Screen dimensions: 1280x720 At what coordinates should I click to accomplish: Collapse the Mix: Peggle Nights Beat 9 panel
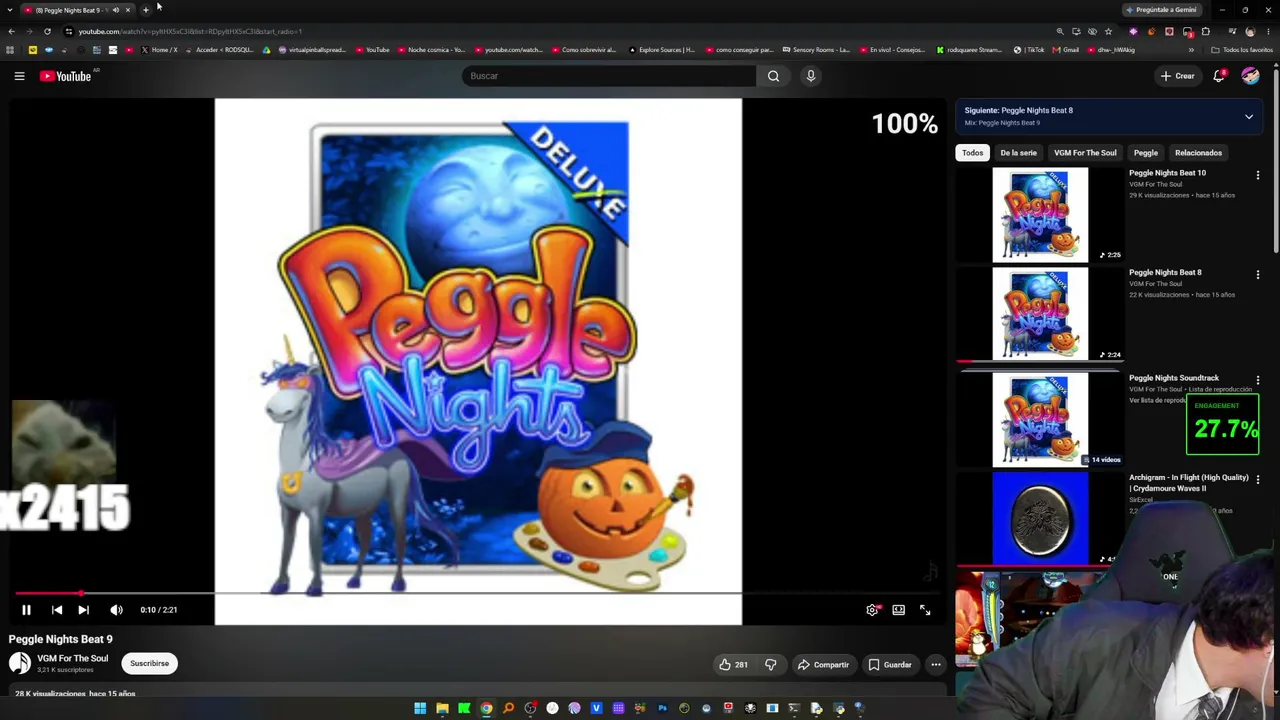1249,117
